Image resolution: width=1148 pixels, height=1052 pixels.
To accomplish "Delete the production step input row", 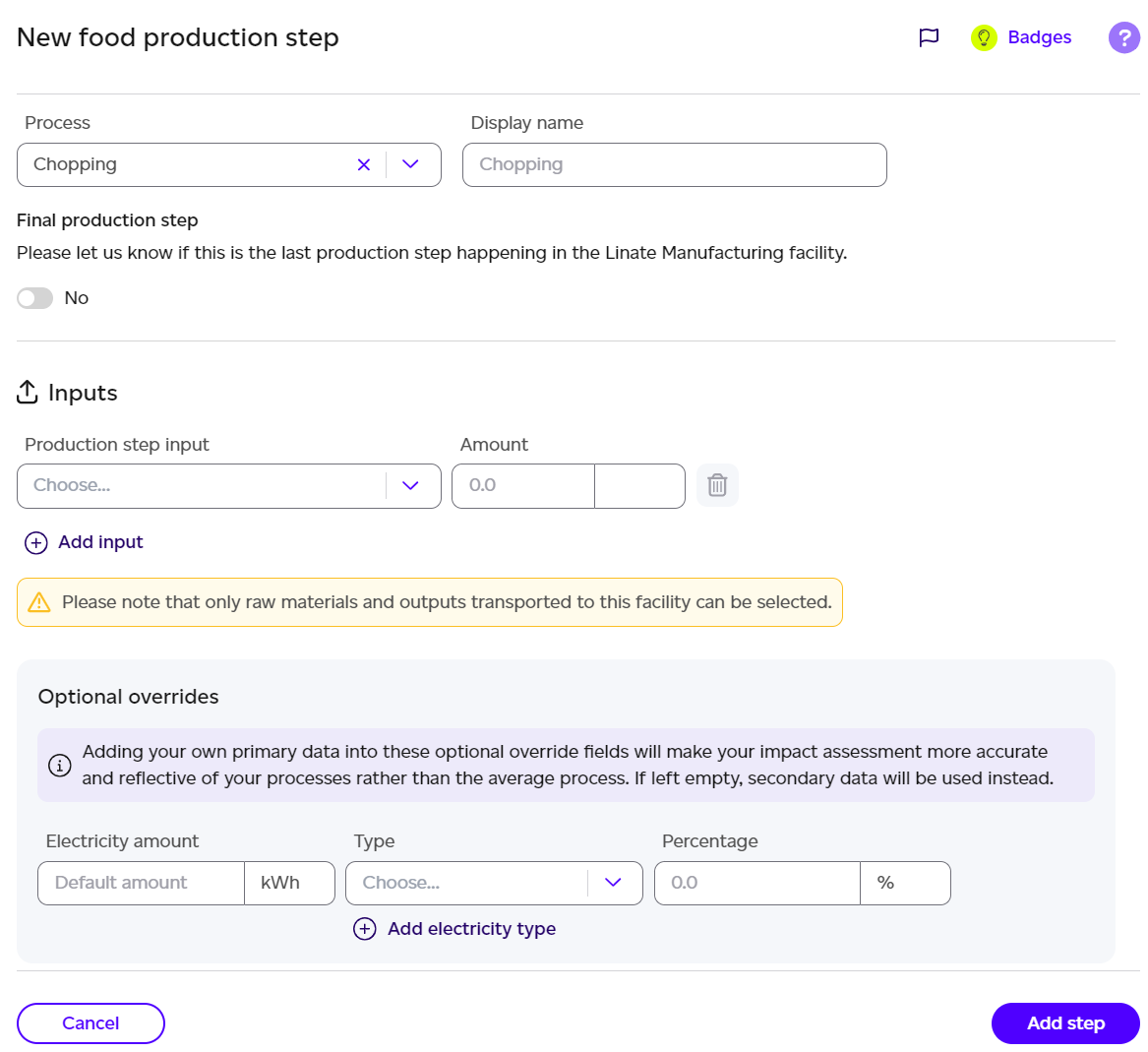I will tap(717, 485).
